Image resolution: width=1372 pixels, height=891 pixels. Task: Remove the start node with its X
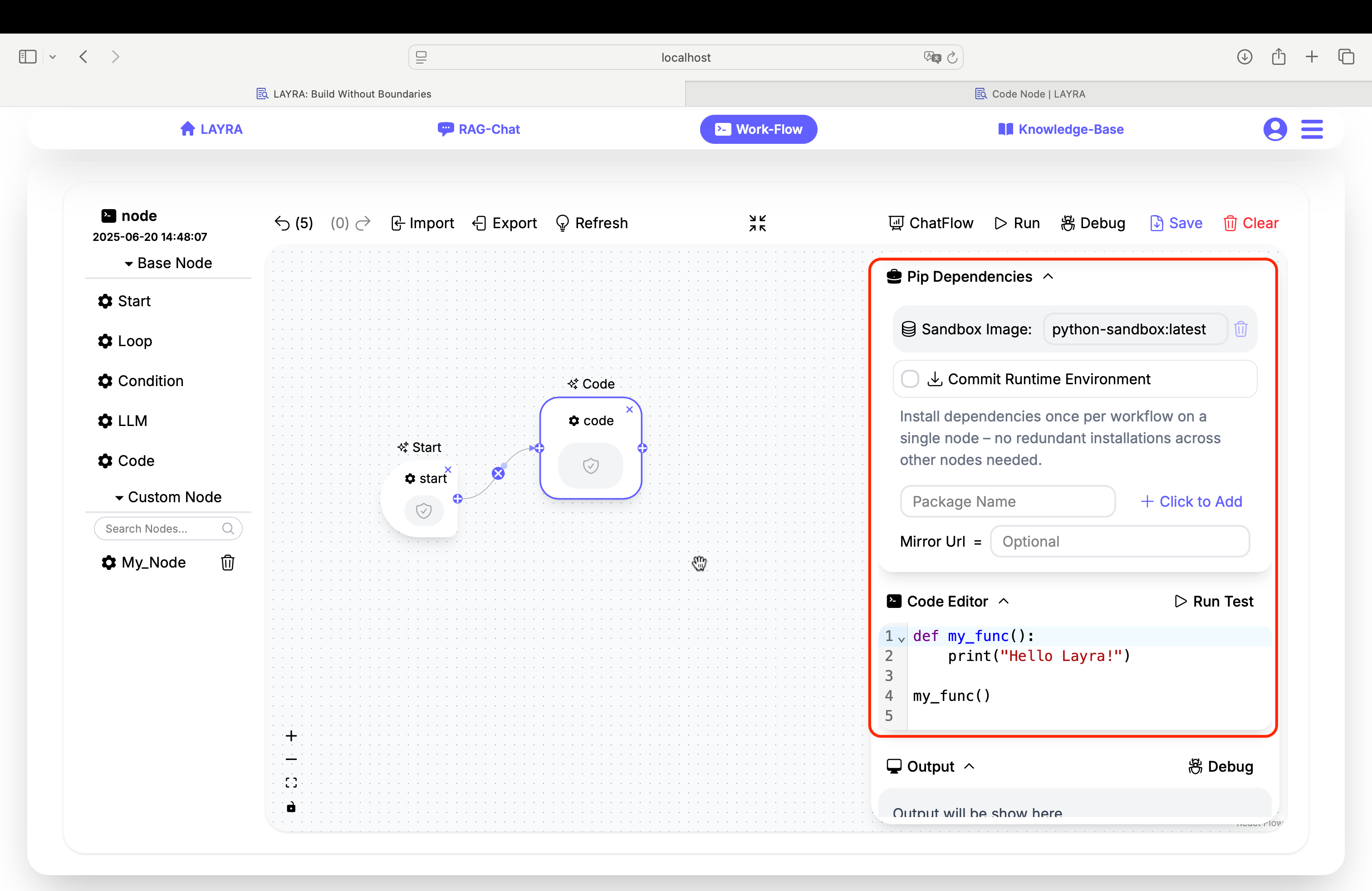[448, 469]
